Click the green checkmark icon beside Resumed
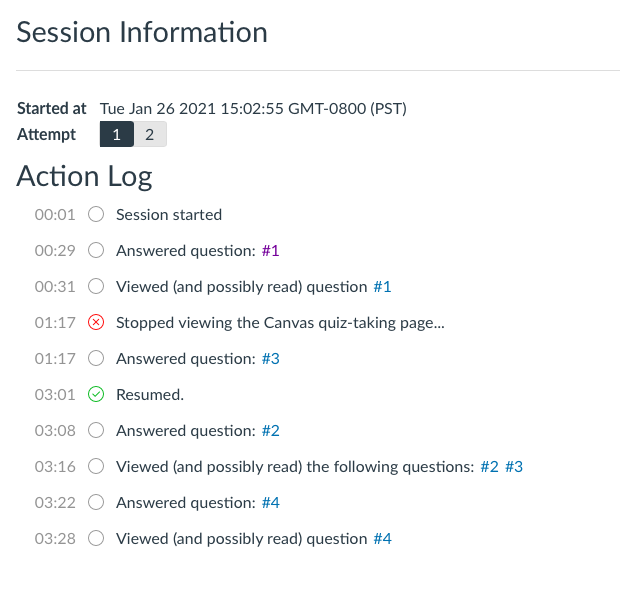The width and height of the screenshot is (620, 600). tap(96, 394)
